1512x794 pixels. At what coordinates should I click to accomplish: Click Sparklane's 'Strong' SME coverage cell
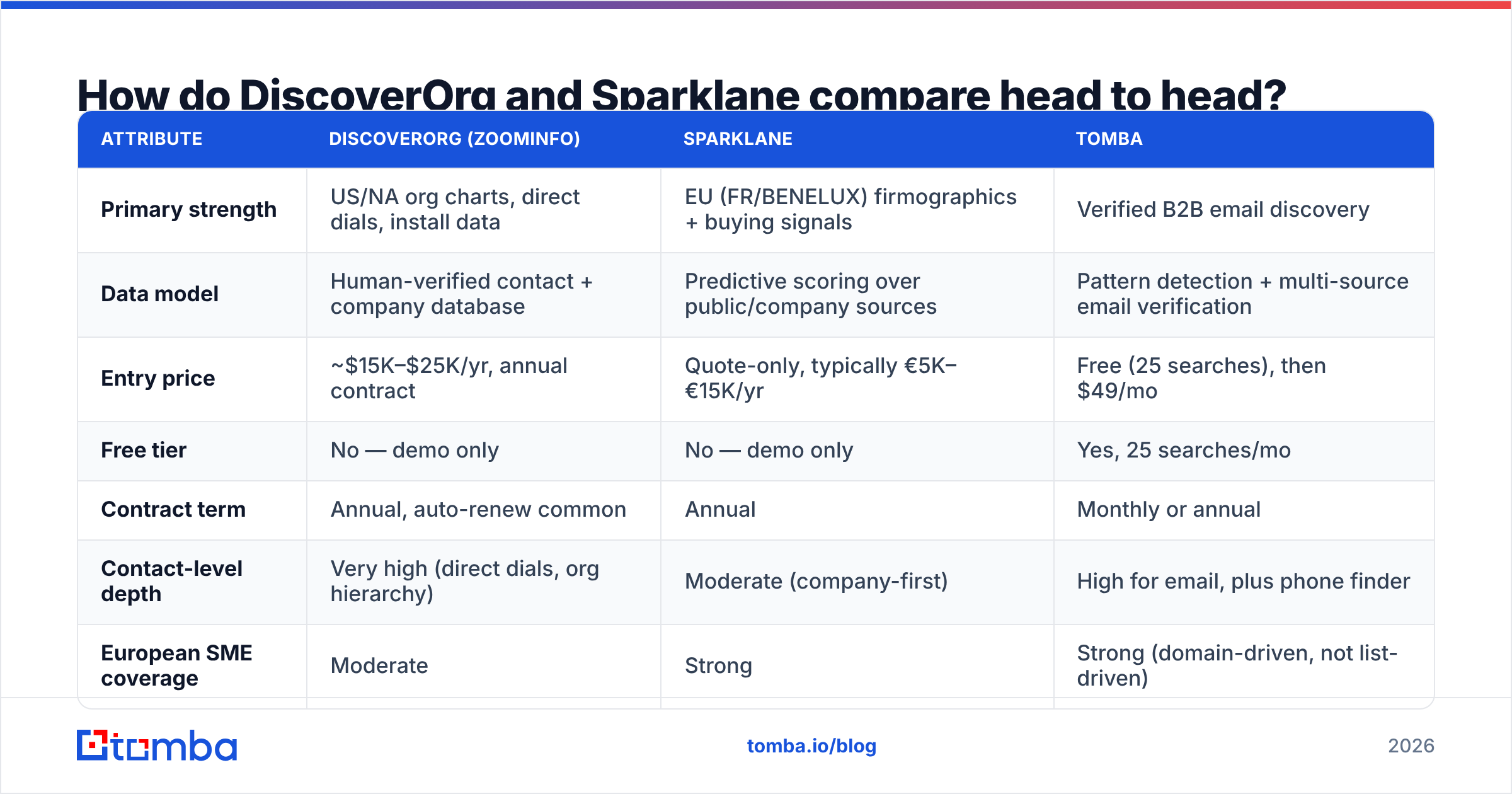(x=857, y=666)
